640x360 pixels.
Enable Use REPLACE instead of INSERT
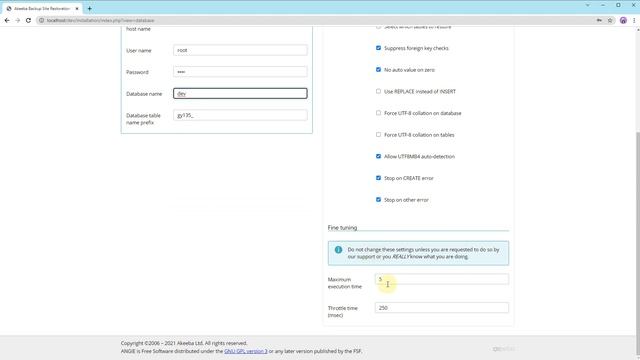coord(378,91)
